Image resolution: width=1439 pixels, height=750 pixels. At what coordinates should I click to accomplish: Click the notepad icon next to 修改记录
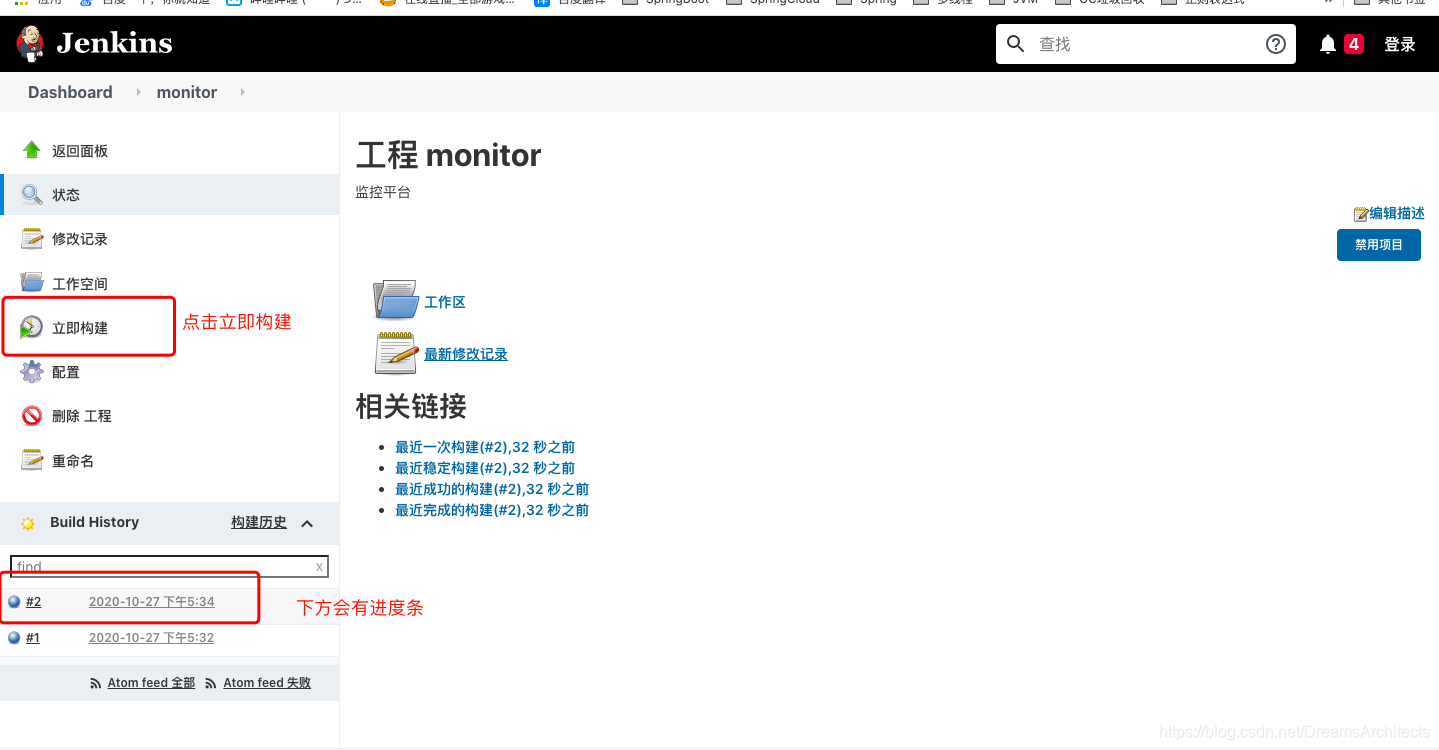(x=32, y=238)
